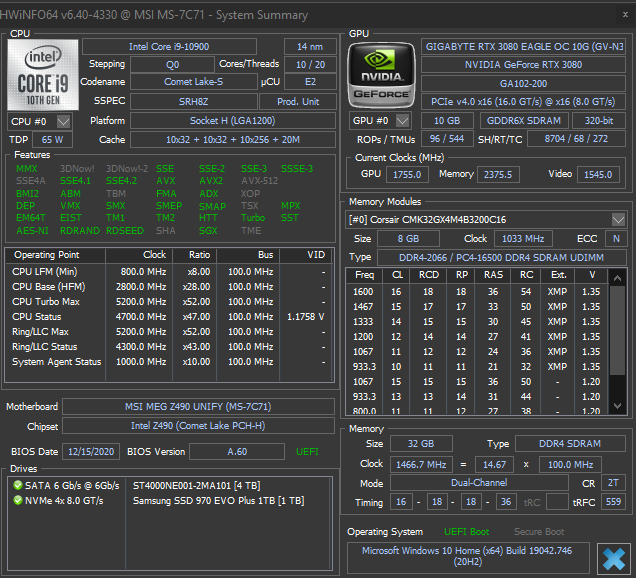Click the blue X close icon at bottom
Viewport: 636px width, 578px height.
613,559
